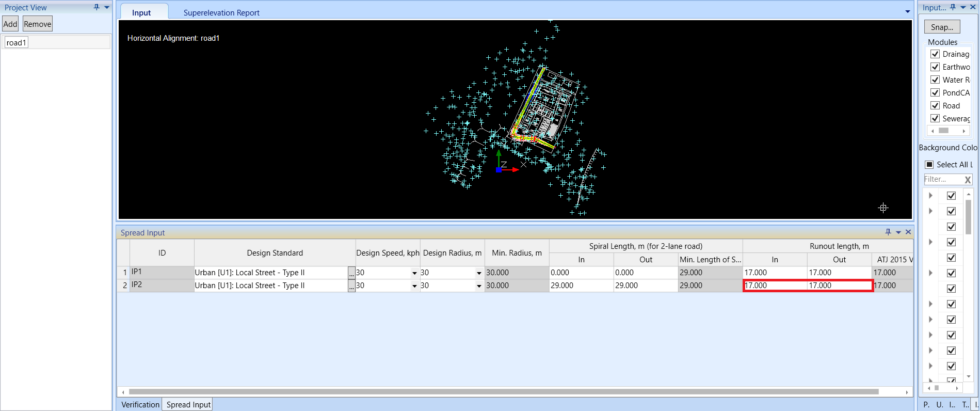Click the Add button in Project View

(x=10, y=24)
